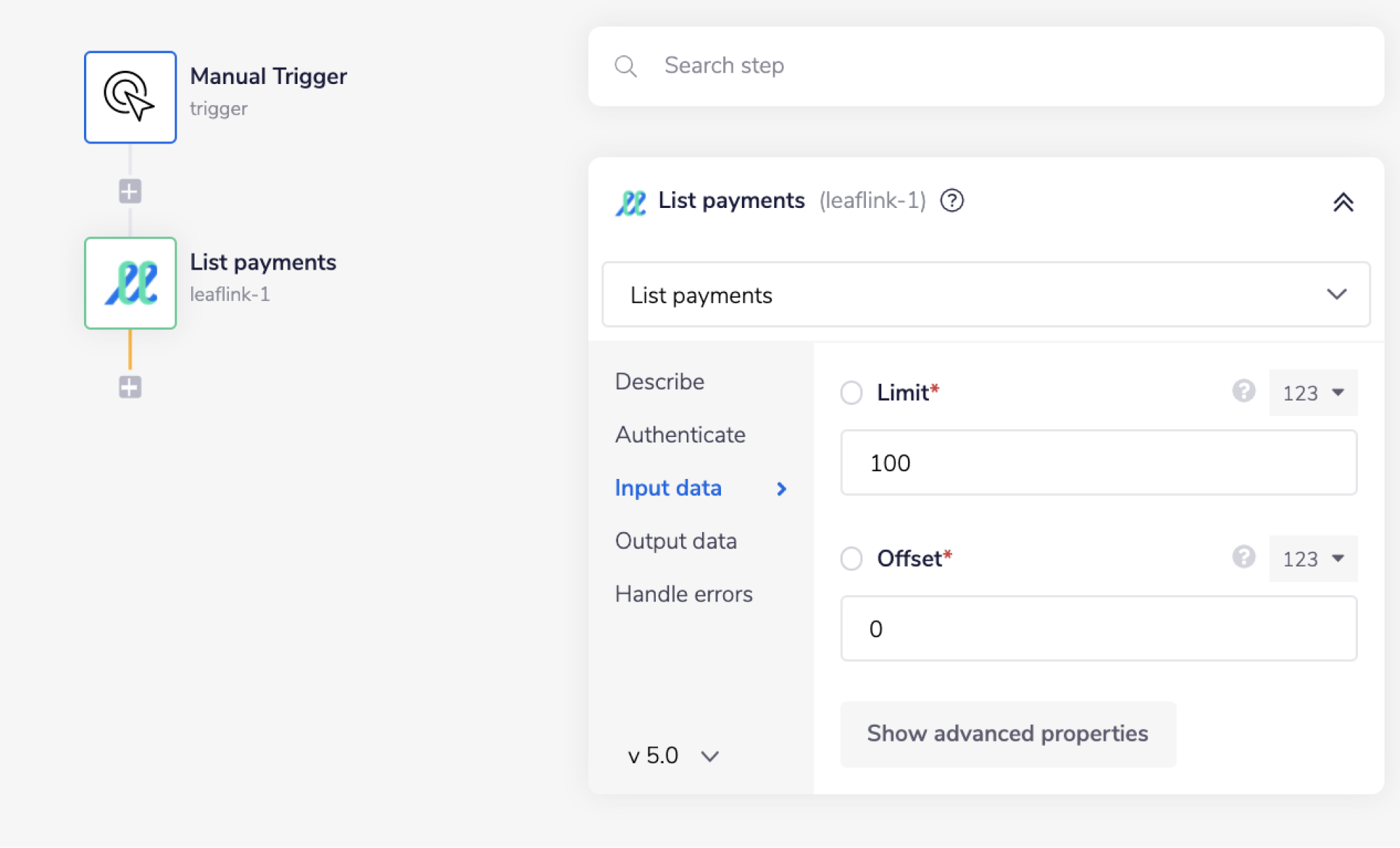The image size is (1400, 848).
Task: Show help for the Limit field
Action: coord(1243,391)
